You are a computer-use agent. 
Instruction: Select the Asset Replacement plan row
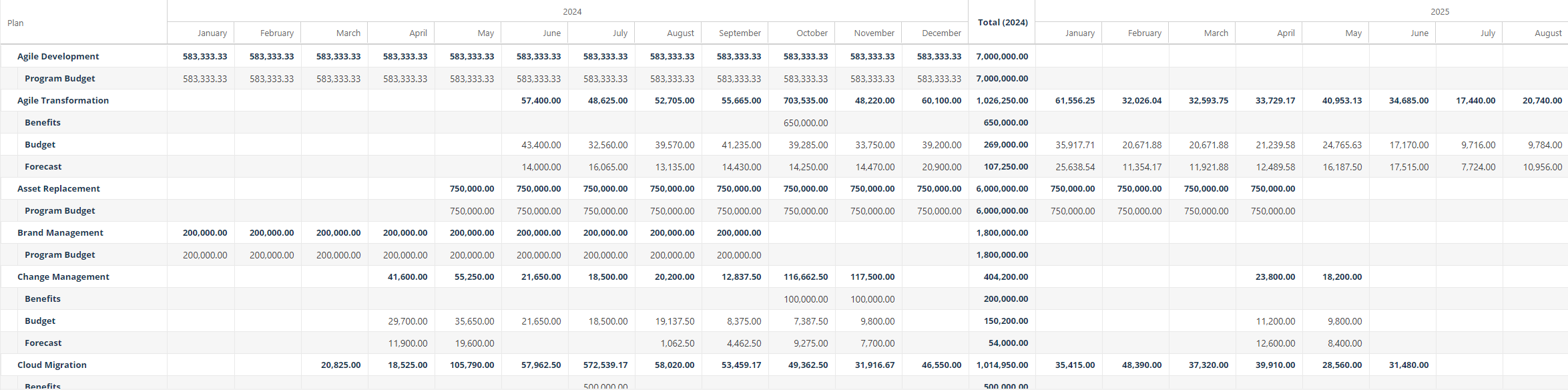[x=59, y=188]
